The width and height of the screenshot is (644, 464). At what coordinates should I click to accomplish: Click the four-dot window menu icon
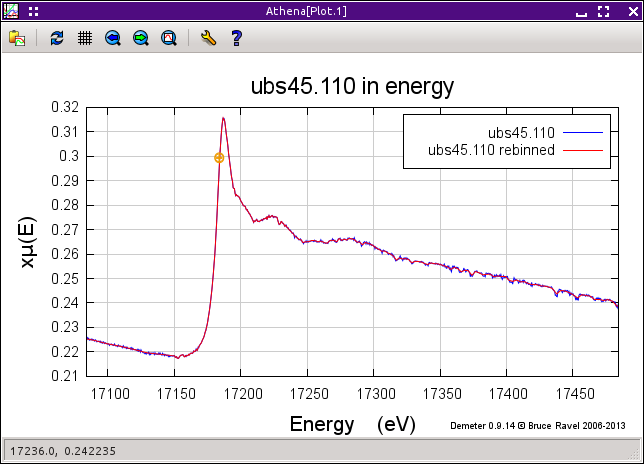(x=34, y=11)
